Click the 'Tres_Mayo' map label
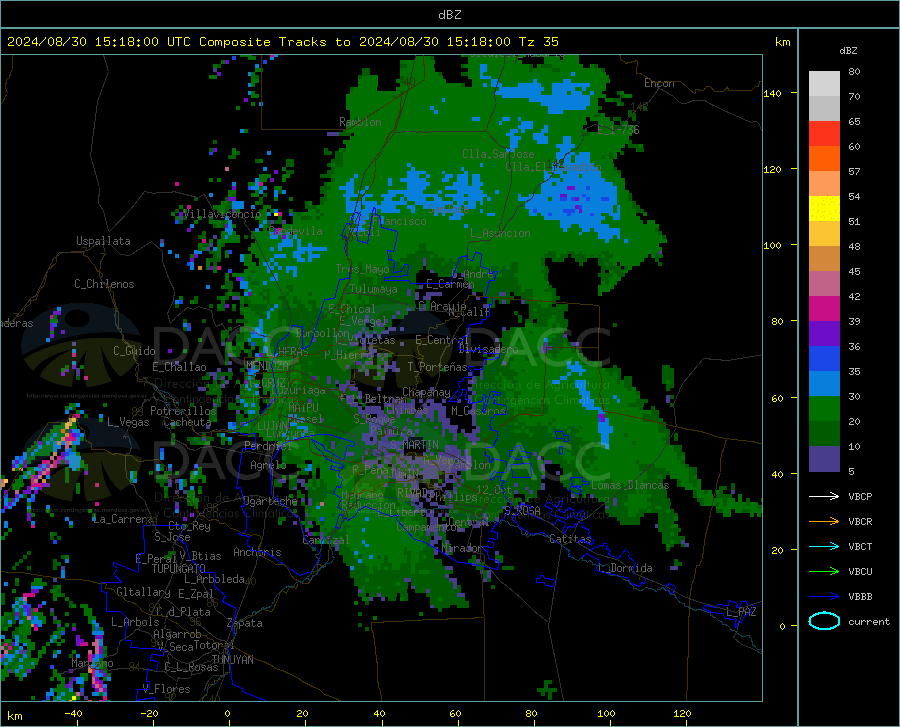 363,269
